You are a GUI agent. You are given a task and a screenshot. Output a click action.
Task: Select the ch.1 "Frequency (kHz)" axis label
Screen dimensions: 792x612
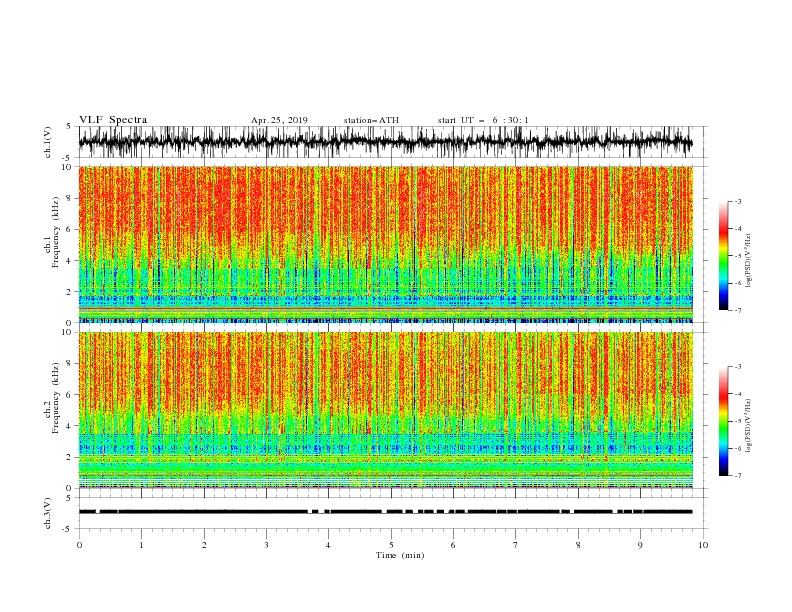(56, 232)
